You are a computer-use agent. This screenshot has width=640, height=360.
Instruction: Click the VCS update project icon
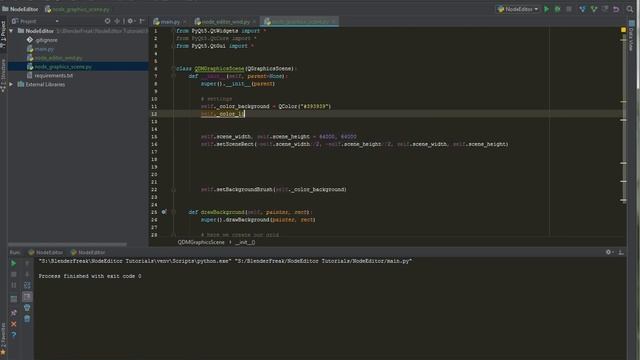click(x=582, y=9)
